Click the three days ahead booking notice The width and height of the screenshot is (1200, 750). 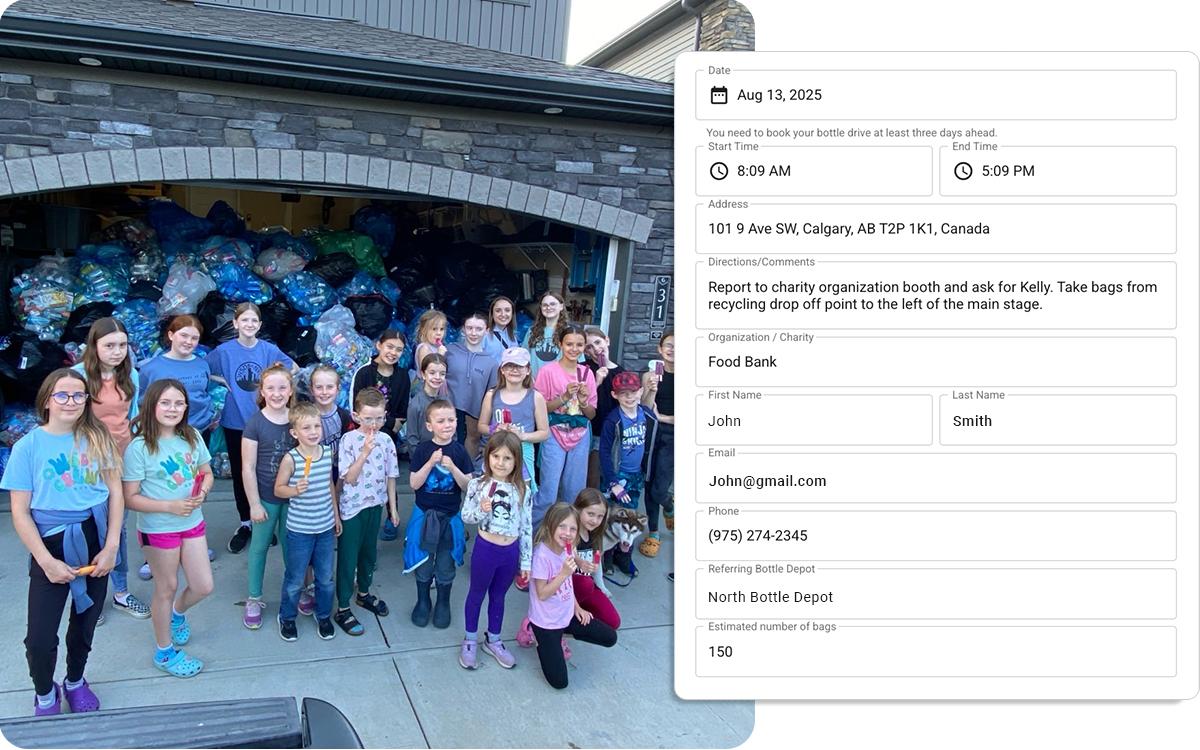pyautogui.click(x=852, y=133)
